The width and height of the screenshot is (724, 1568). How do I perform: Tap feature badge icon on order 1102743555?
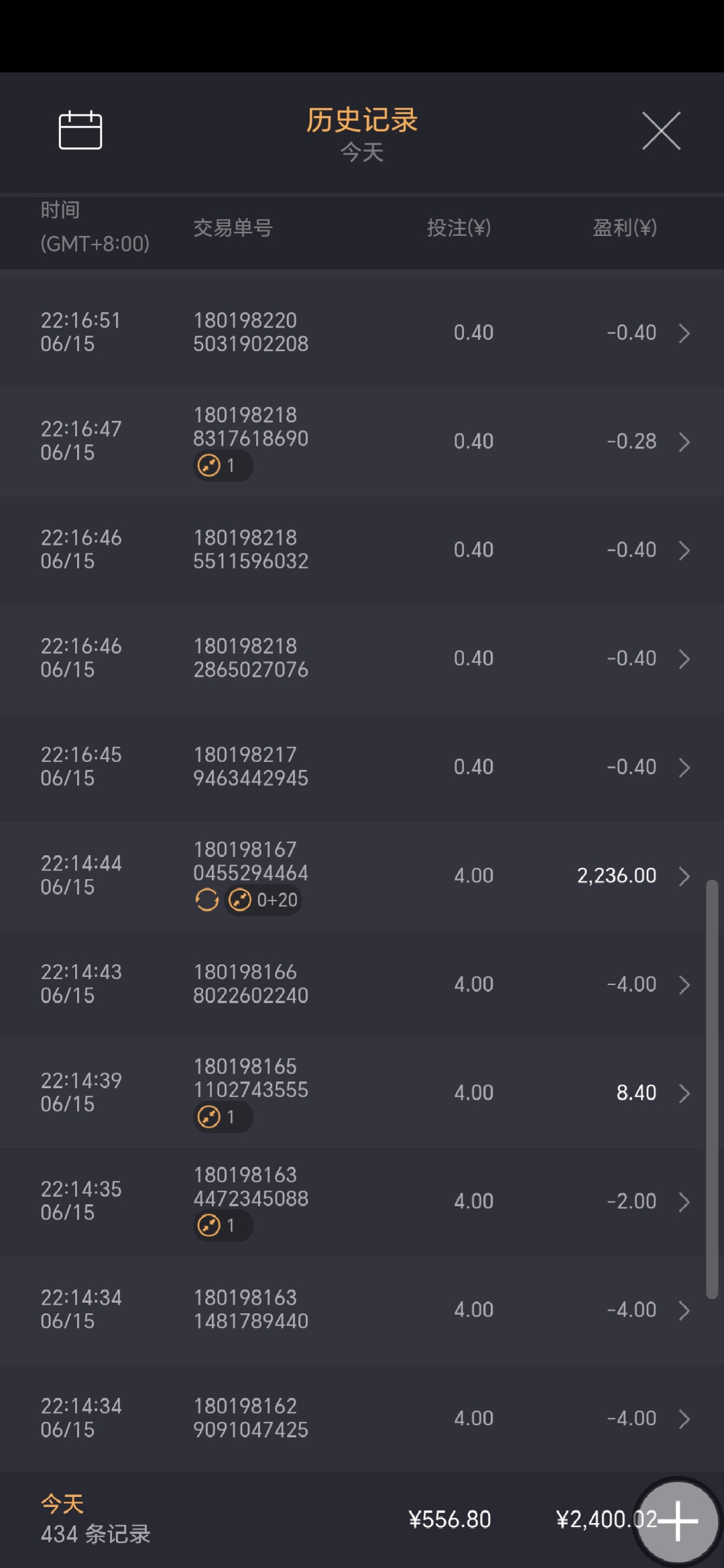click(209, 1117)
